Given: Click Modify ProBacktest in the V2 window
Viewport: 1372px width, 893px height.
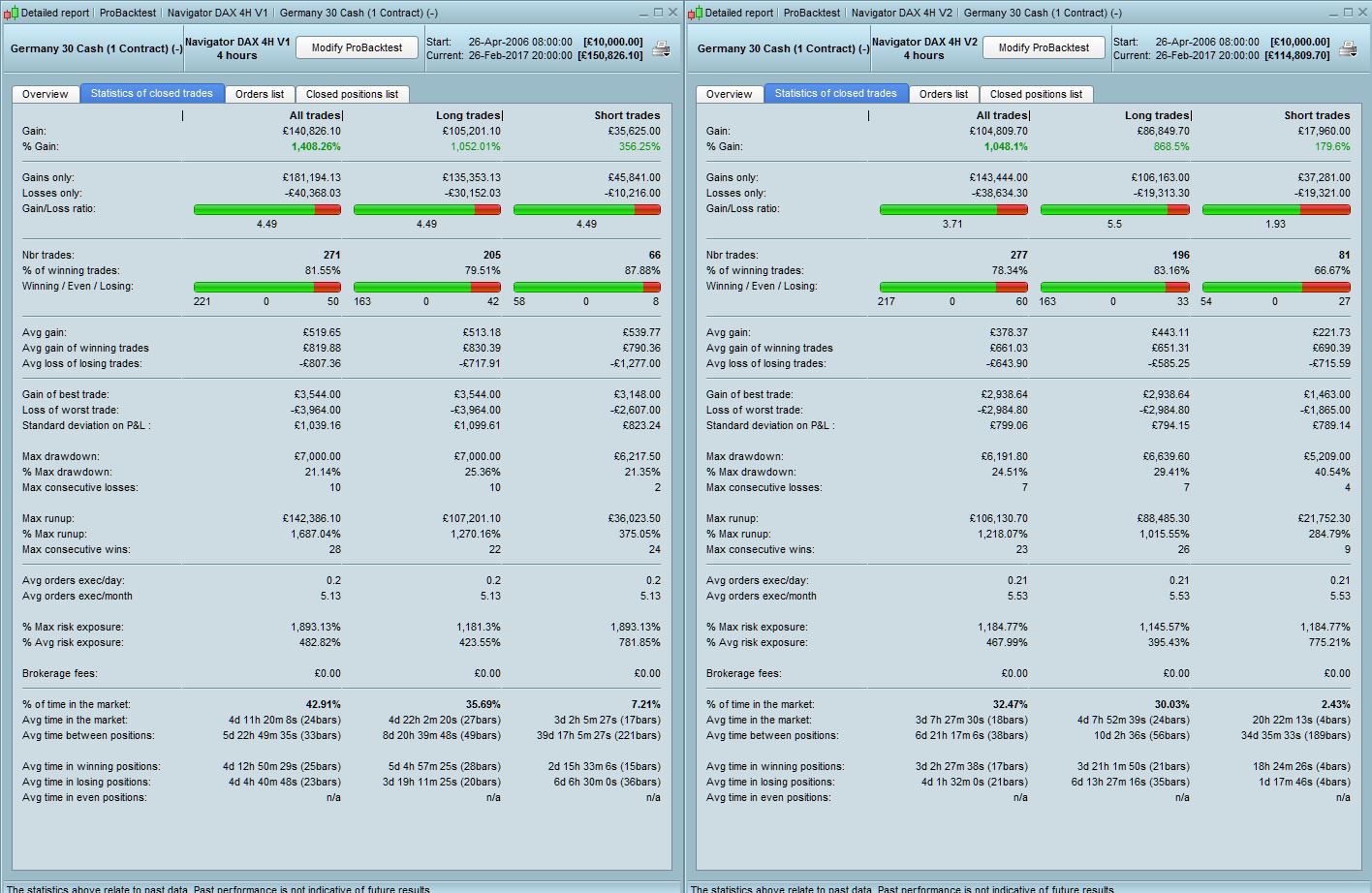Looking at the screenshot, I should click(1044, 47).
